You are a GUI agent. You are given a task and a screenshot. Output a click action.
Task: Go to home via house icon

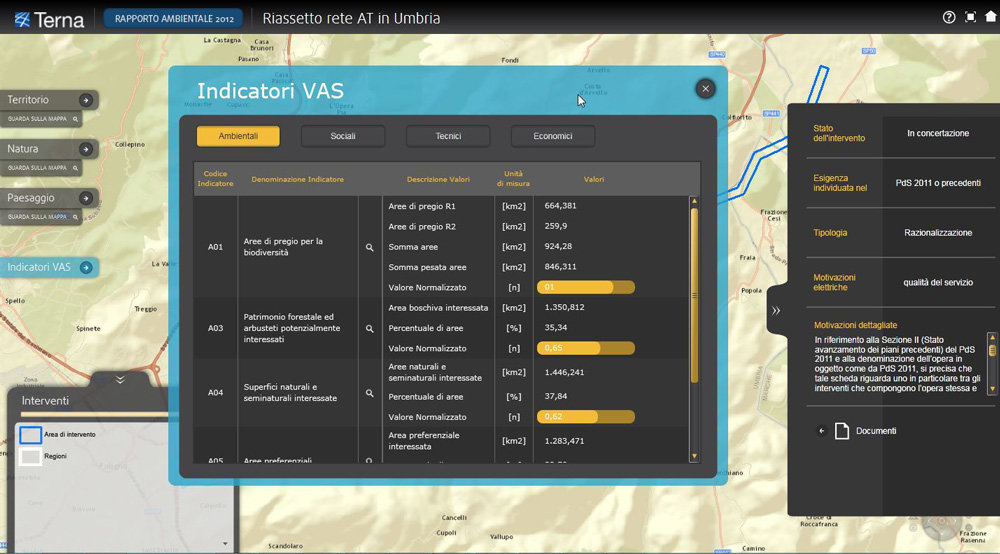(x=990, y=17)
